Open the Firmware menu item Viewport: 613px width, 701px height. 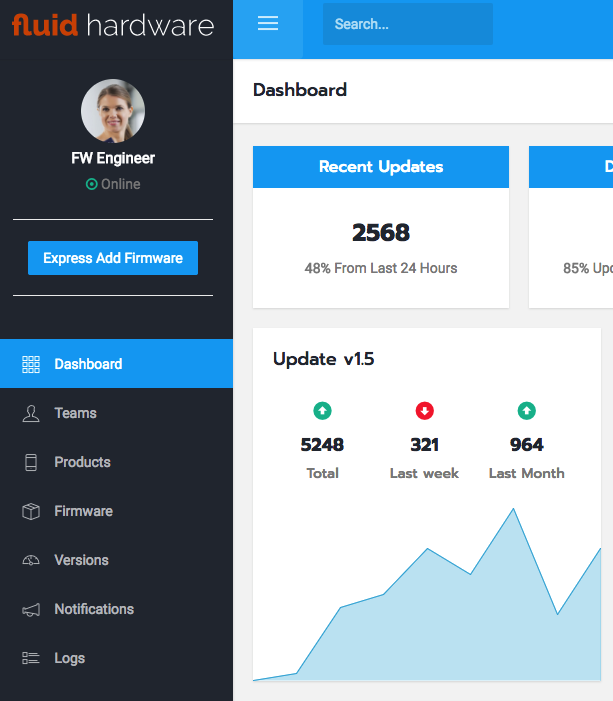(x=83, y=511)
